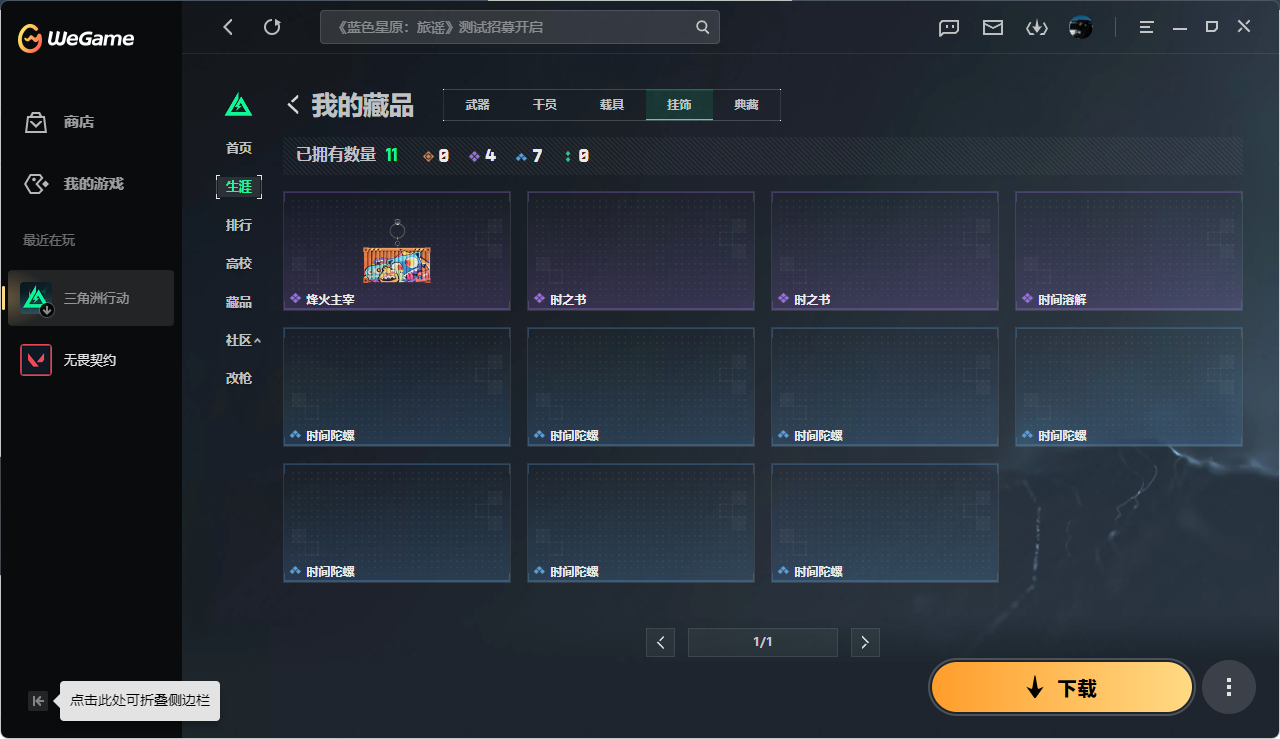The image size is (1280, 739).
Task: Click the WeGame logo
Action: tap(76, 38)
